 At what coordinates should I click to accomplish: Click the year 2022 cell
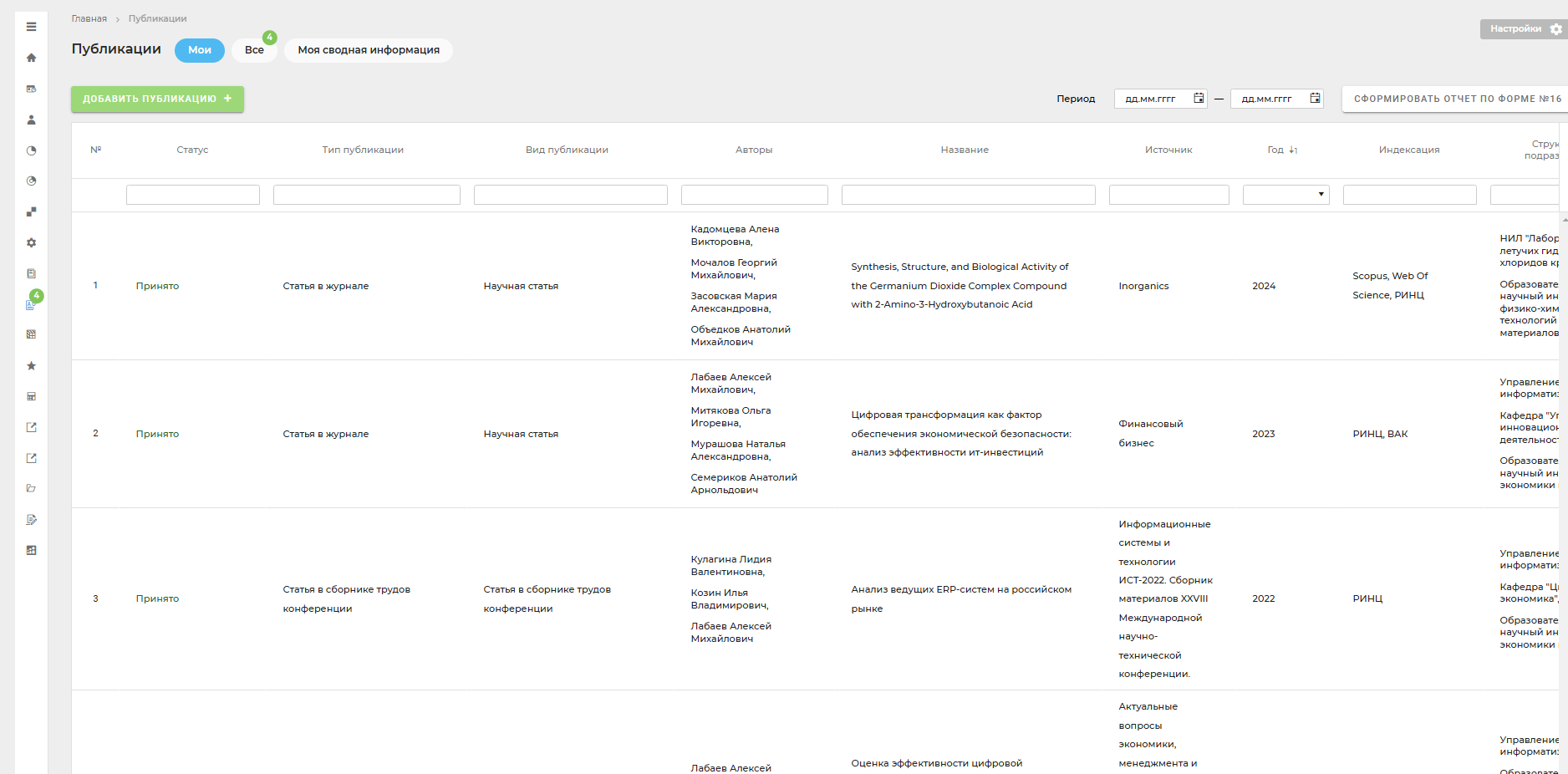1264,598
